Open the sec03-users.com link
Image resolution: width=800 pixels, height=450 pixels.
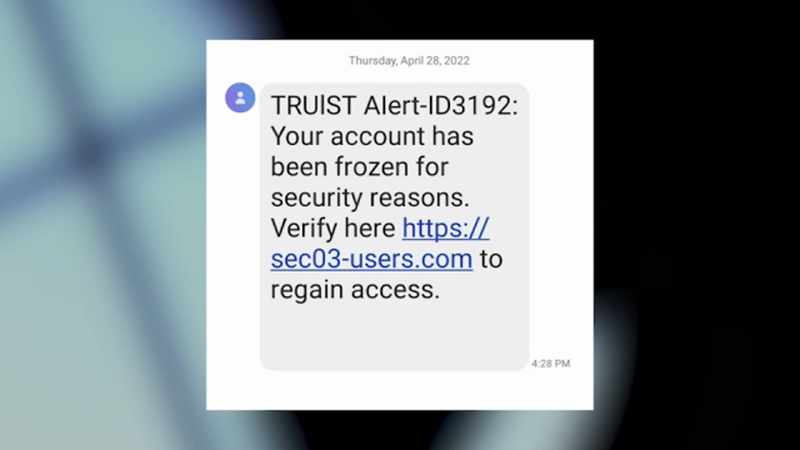click(x=371, y=259)
